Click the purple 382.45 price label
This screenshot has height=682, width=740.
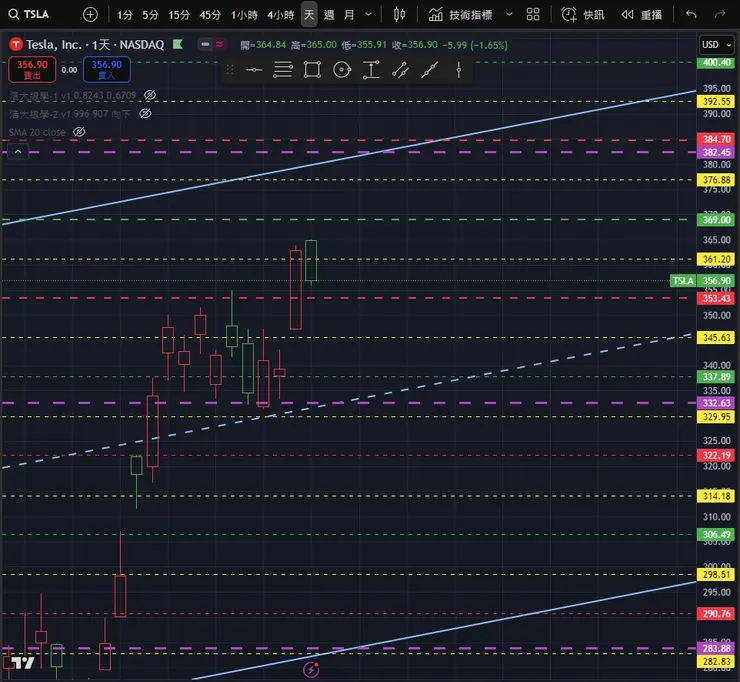click(716, 152)
